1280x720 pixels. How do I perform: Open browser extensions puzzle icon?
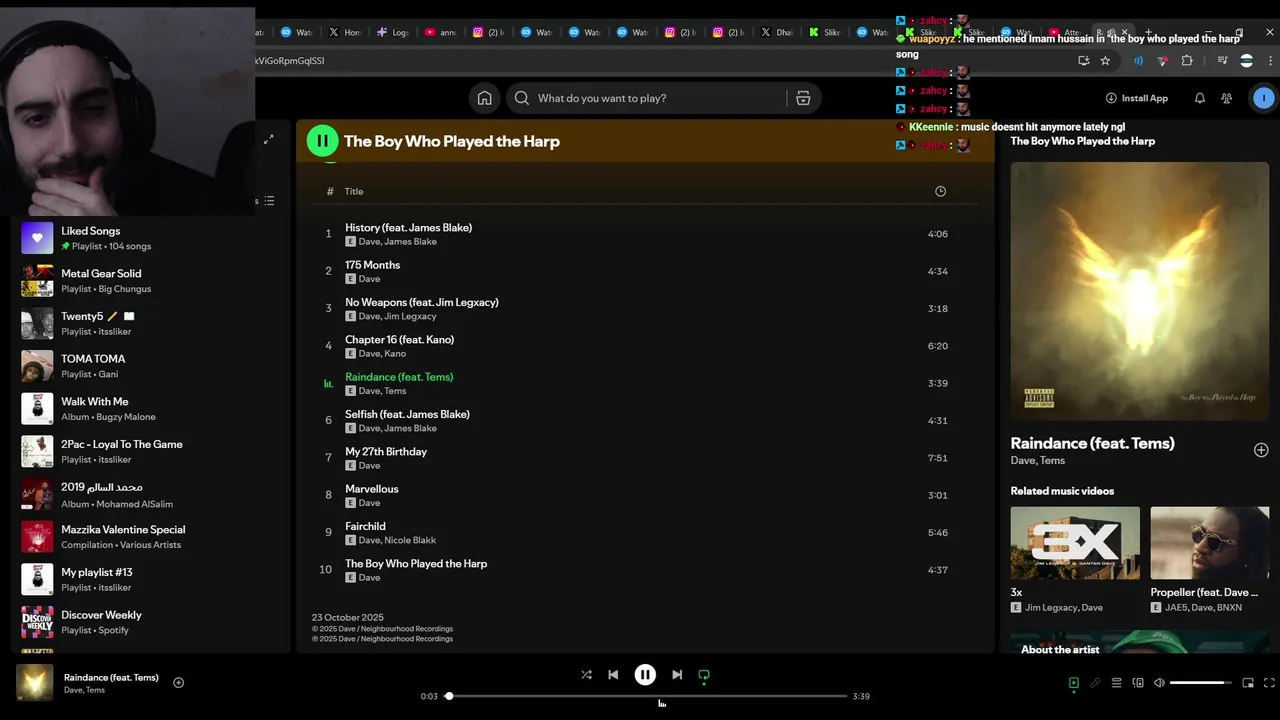[x=1187, y=61]
